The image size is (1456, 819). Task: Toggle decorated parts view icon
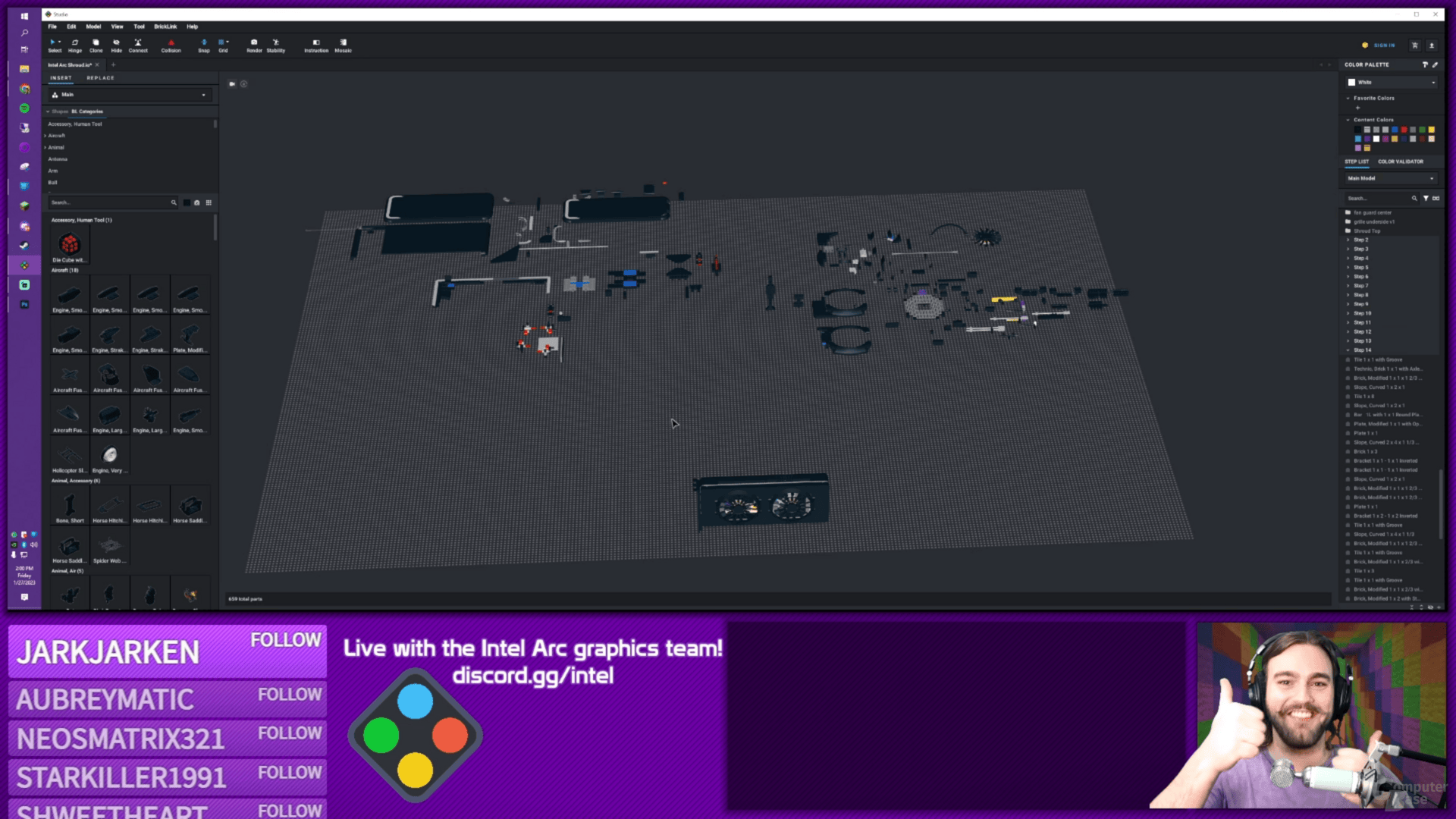point(197,202)
